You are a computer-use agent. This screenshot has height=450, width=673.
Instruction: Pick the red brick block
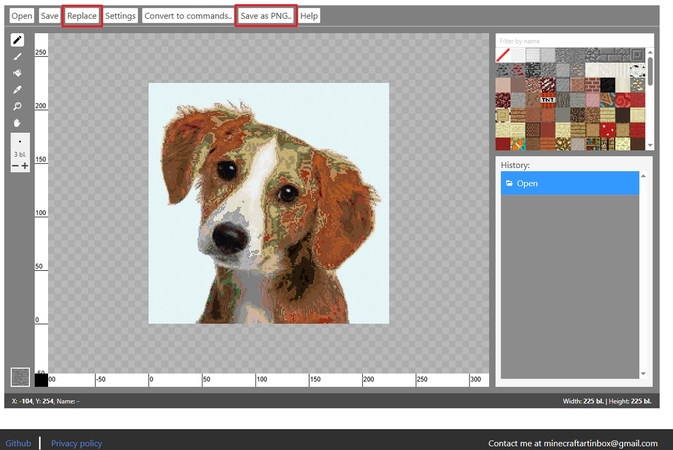click(593, 85)
